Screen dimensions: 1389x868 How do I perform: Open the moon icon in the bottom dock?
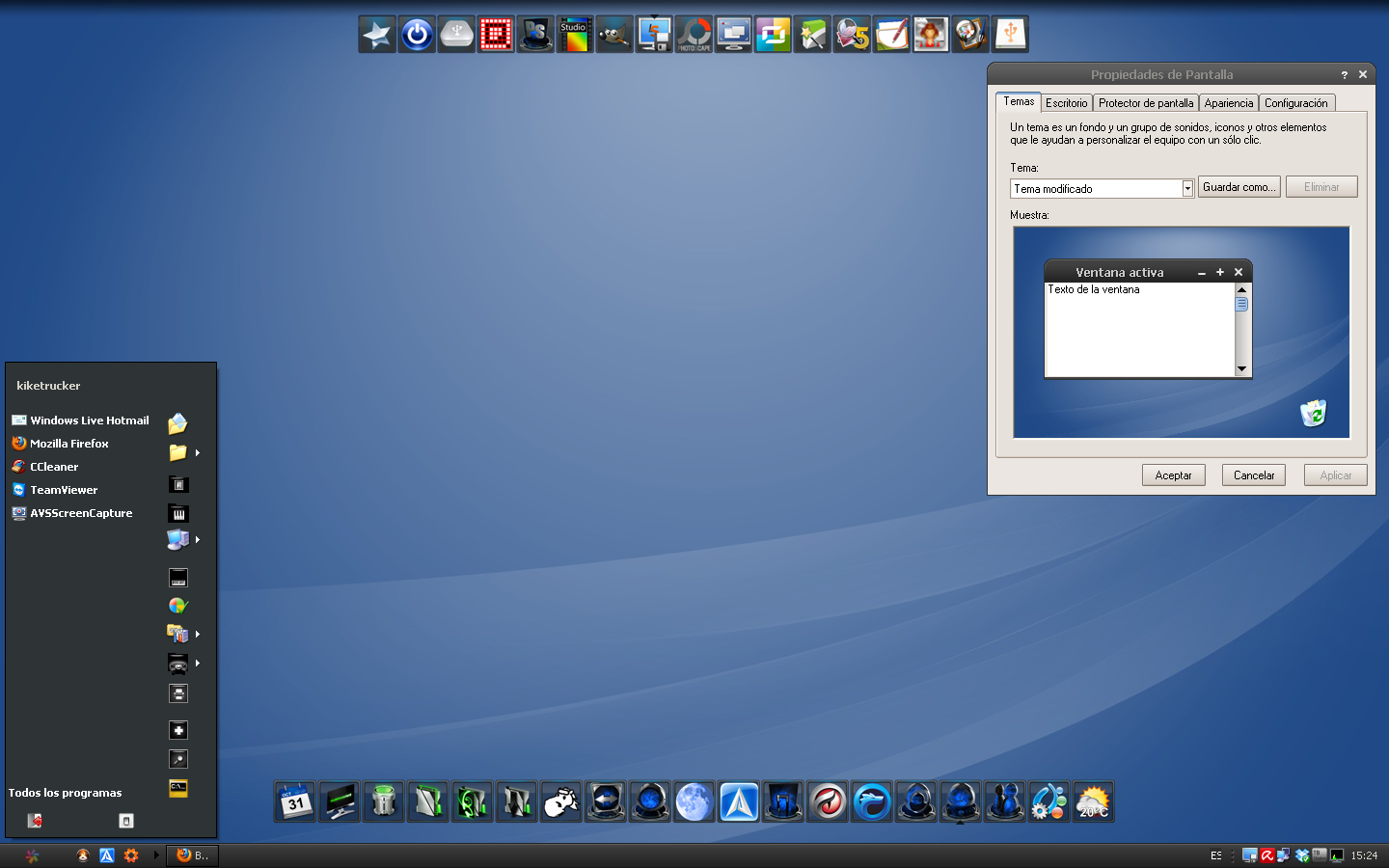[x=694, y=801]
